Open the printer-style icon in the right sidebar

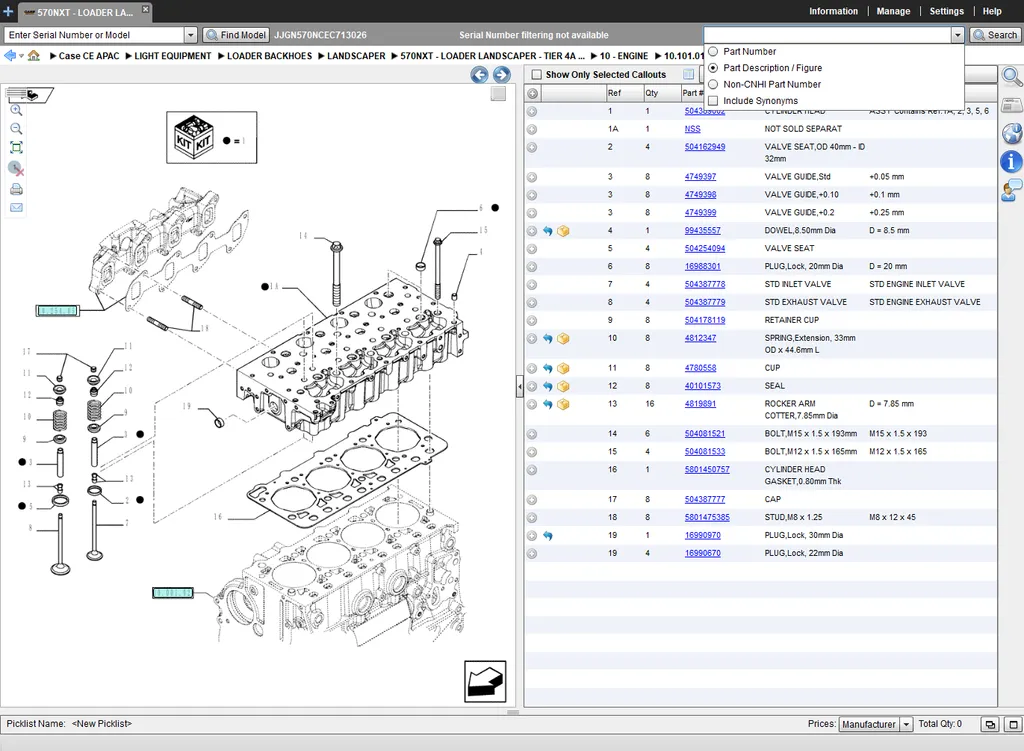(x=1012, y=105)
